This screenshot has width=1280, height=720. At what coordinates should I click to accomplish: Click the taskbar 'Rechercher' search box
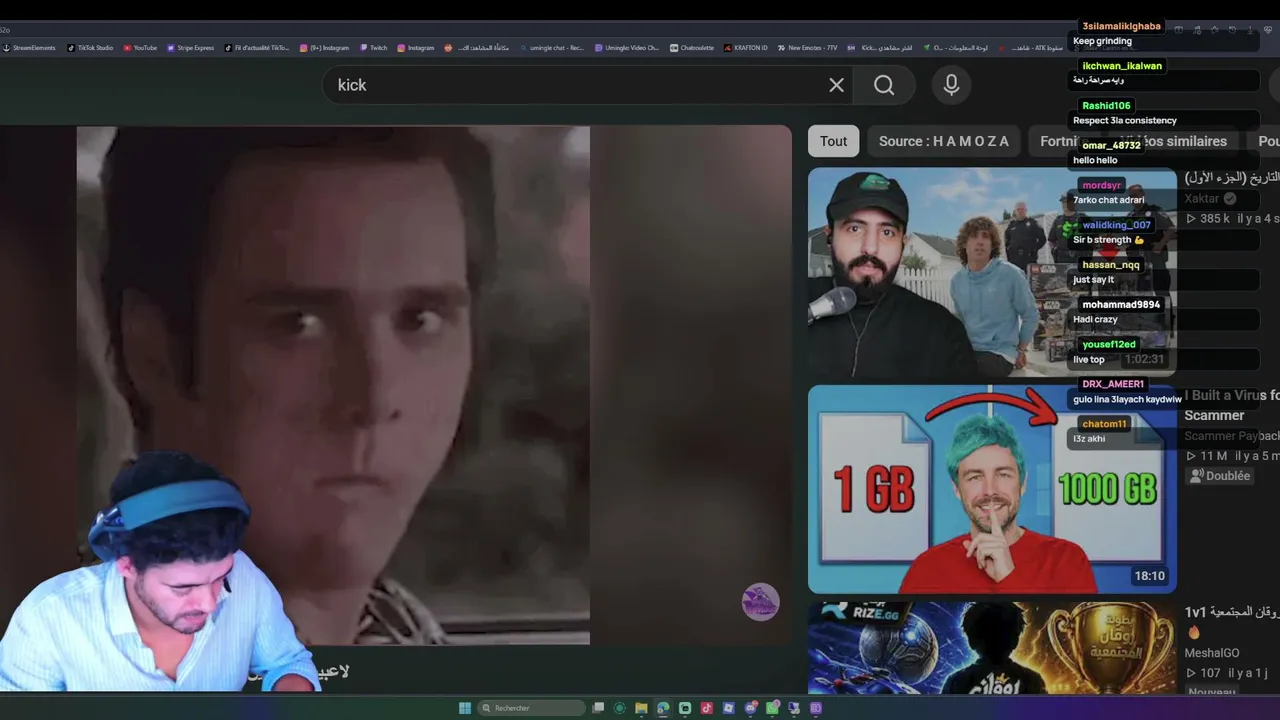[x=530, y=708]
